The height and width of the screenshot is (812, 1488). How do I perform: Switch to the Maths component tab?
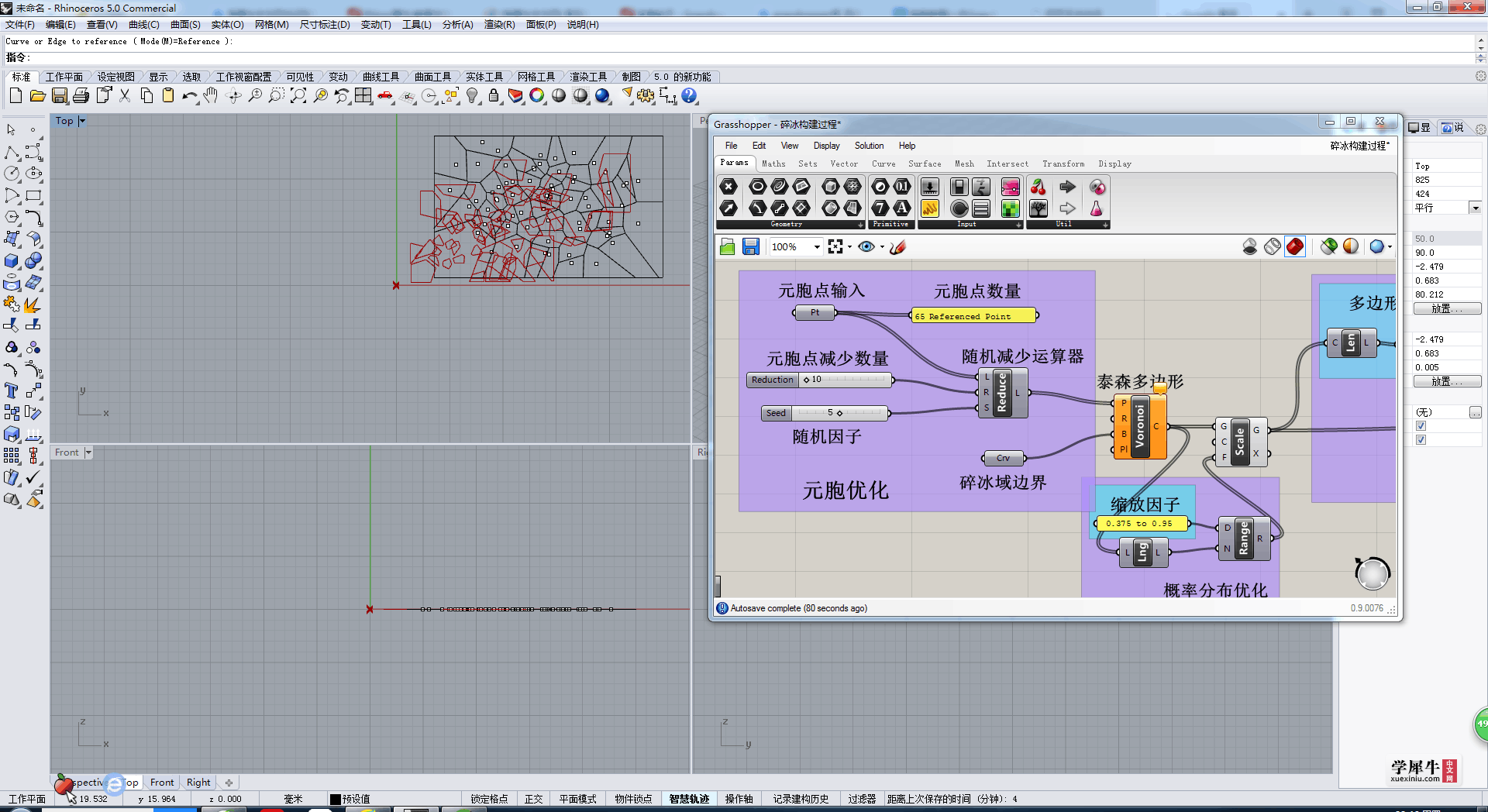773,163
